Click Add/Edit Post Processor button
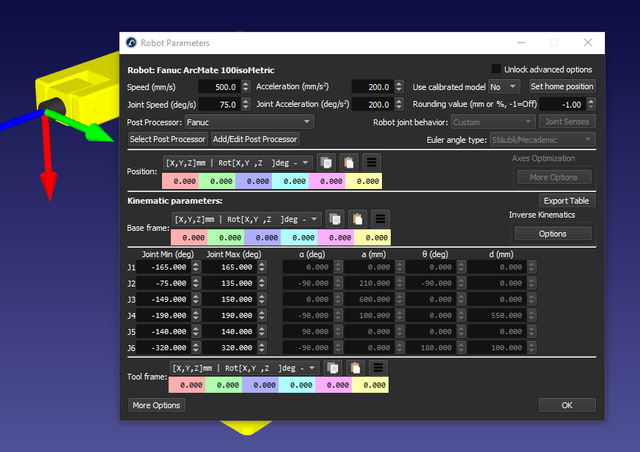 tap(255, 139)
